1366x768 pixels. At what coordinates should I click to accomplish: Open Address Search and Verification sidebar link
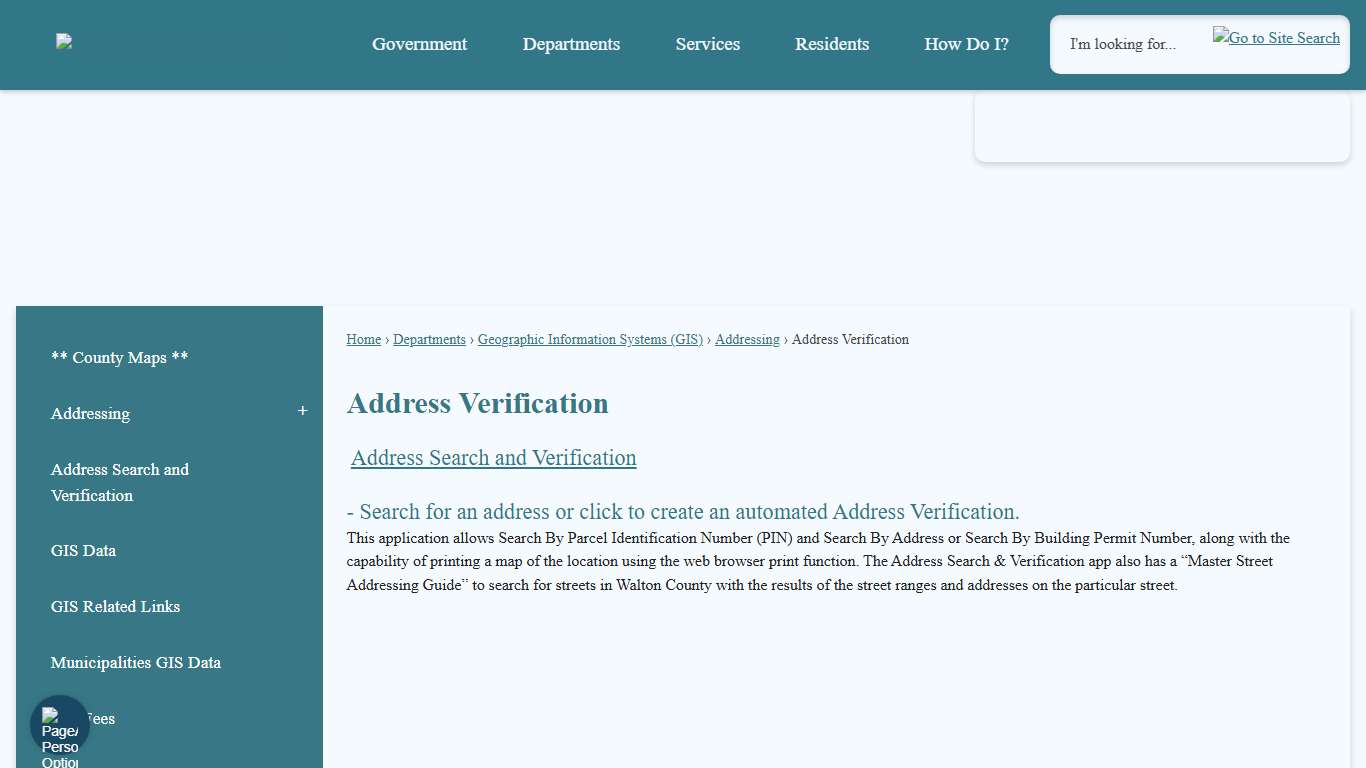[x=120, y=482]
